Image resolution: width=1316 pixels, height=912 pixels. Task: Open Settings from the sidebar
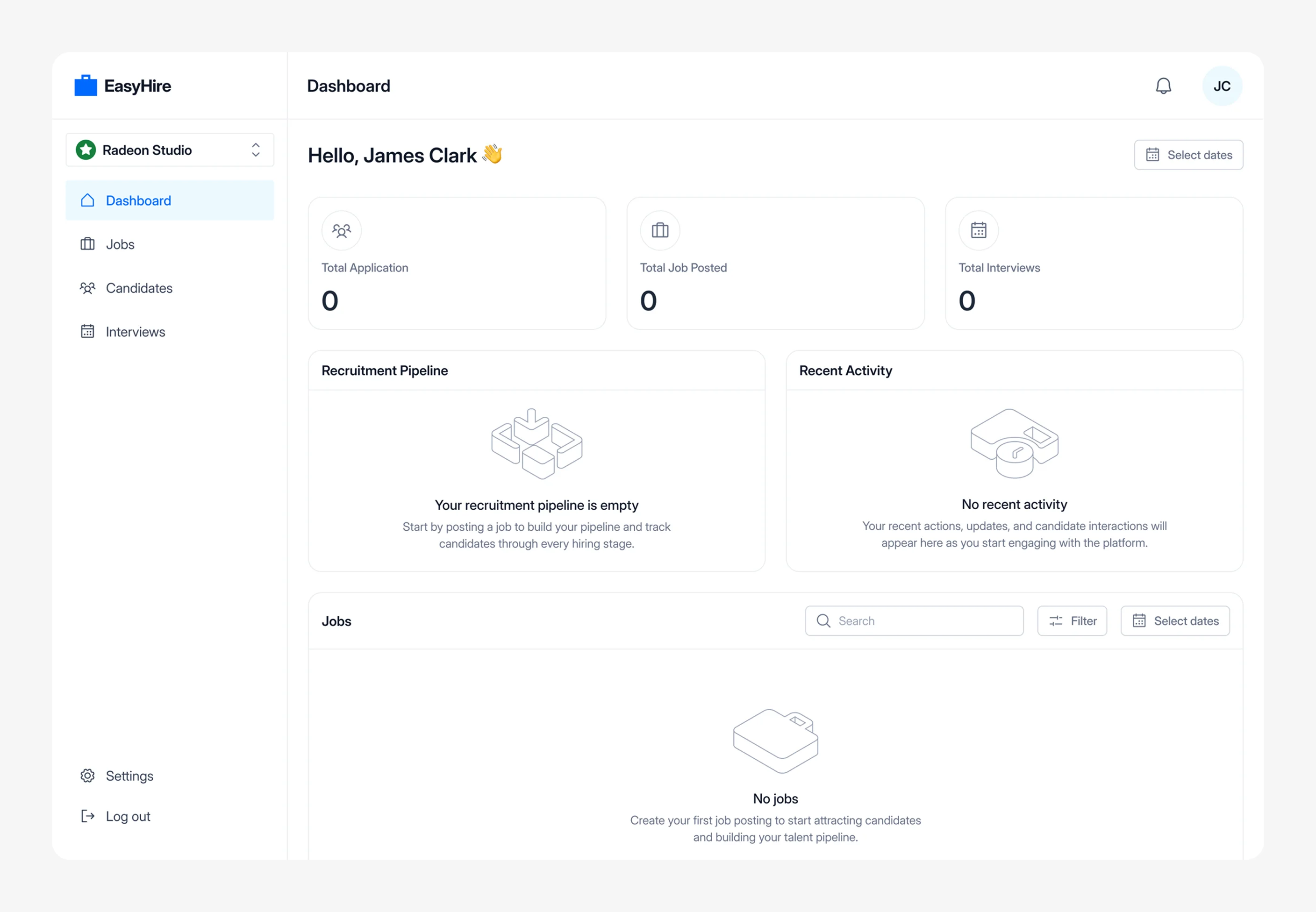tap(170, 776)
